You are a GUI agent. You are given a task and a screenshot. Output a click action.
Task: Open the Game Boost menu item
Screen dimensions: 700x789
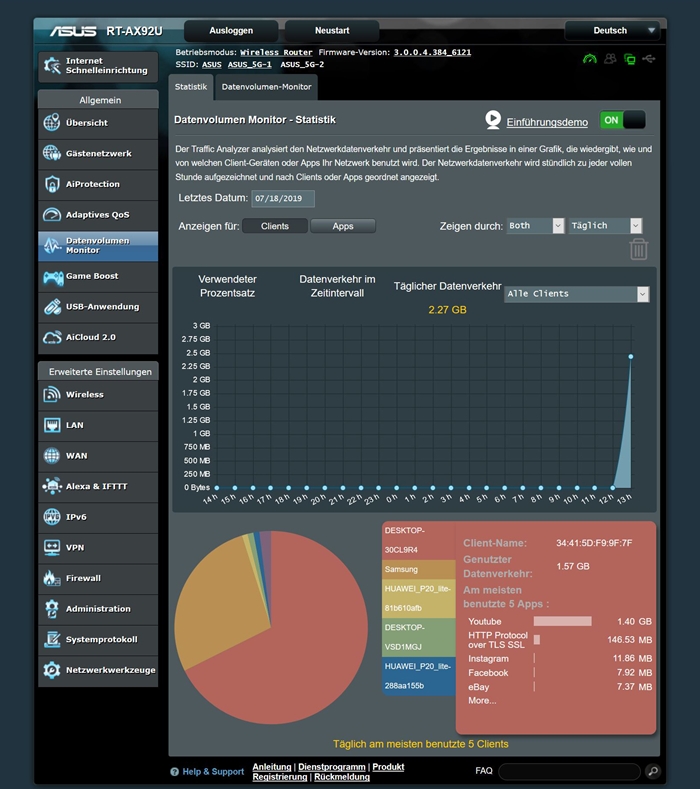(98, 276)
